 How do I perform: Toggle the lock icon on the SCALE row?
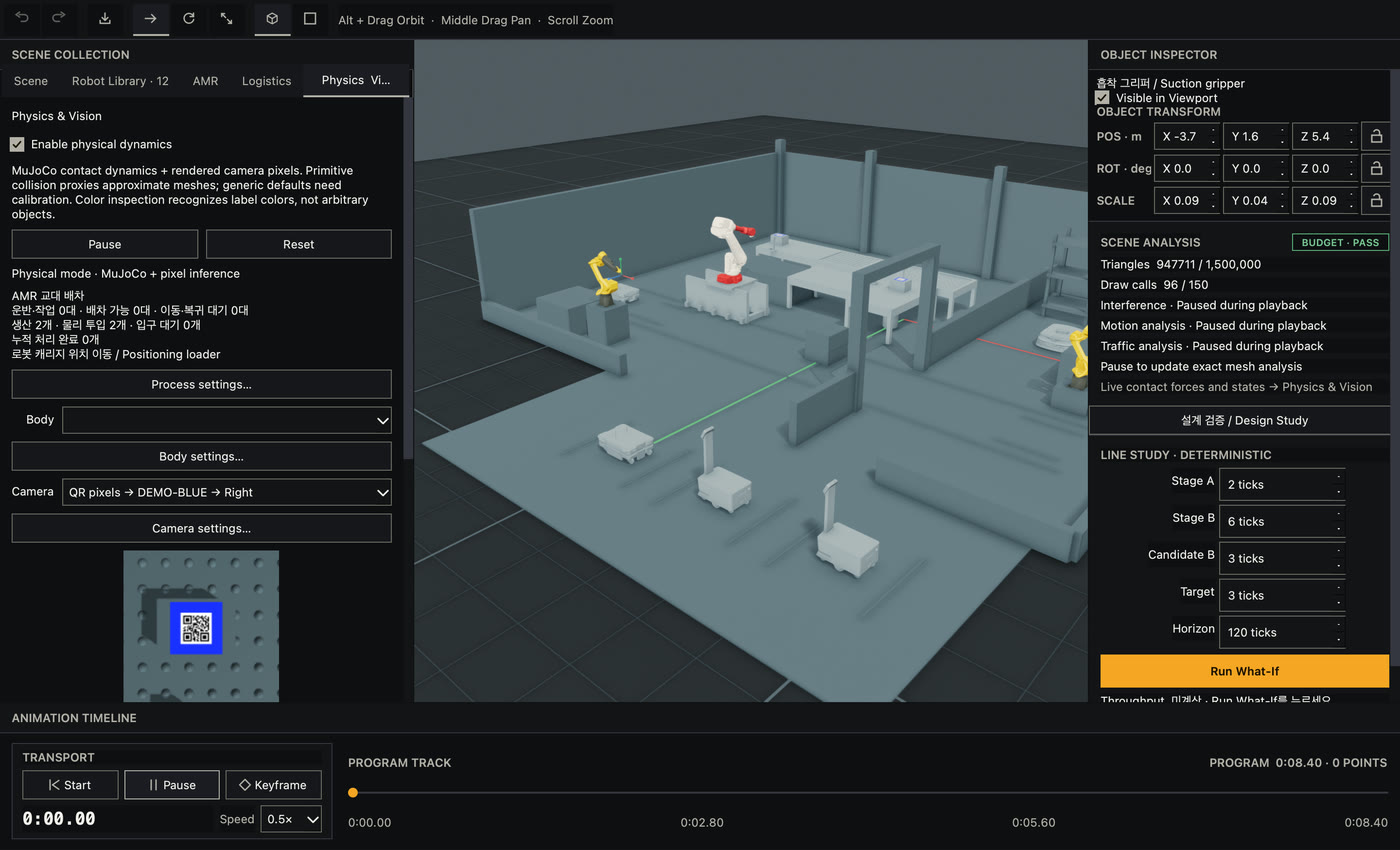pos(1377,200)
